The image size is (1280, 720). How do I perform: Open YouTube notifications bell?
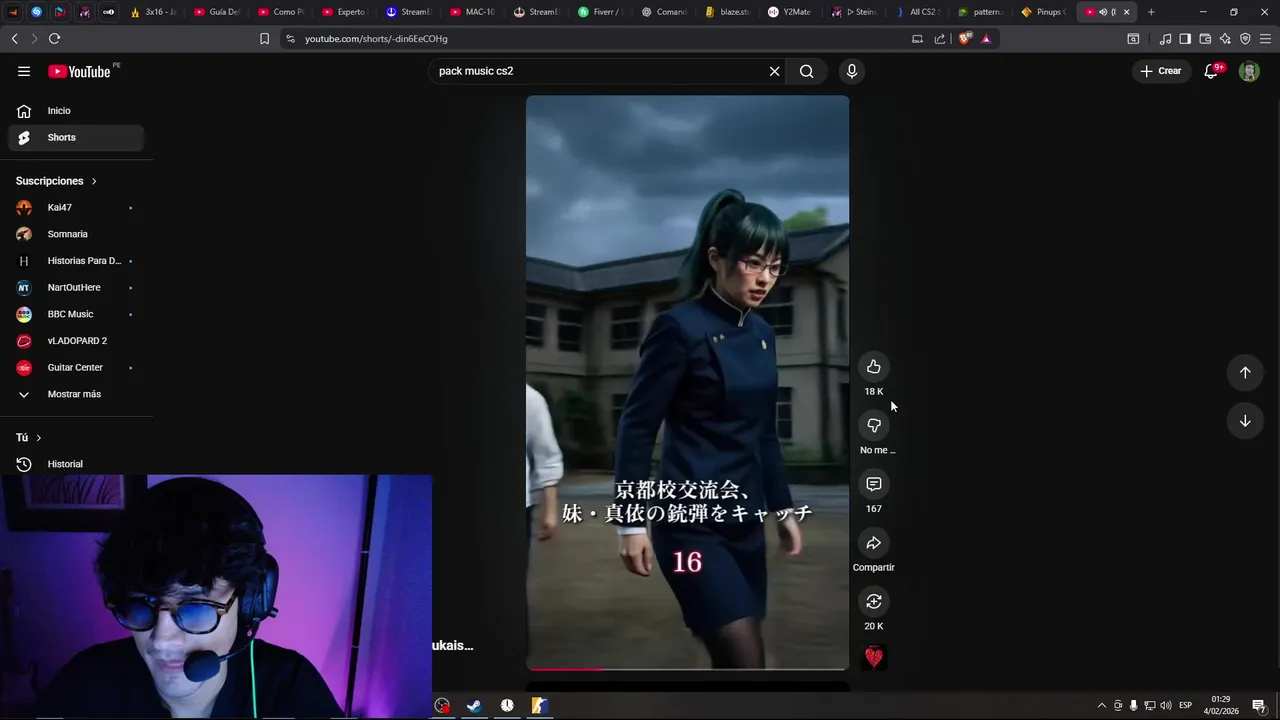tap(1211, 71)
